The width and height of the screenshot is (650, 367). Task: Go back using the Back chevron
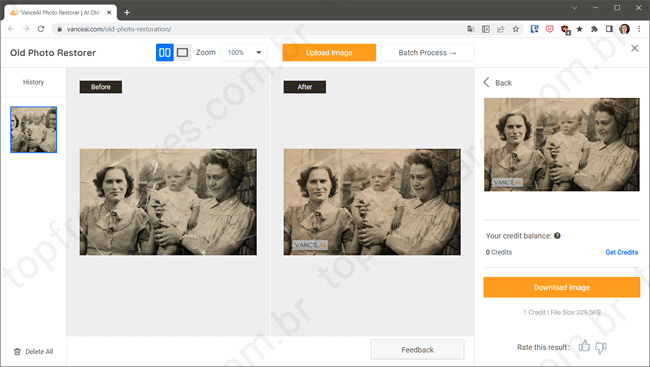click(487, 82)
